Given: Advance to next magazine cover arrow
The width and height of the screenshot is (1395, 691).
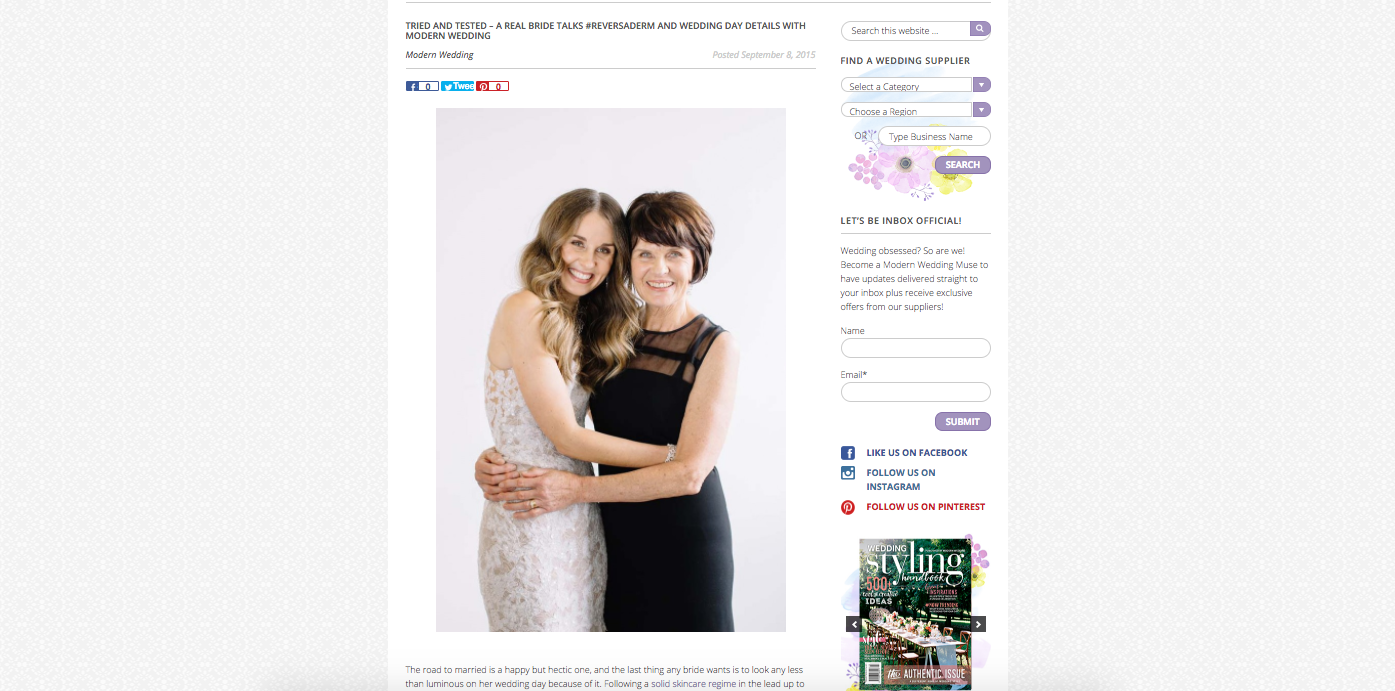Looking at the screenshot, I should click(x=979, y=624).
